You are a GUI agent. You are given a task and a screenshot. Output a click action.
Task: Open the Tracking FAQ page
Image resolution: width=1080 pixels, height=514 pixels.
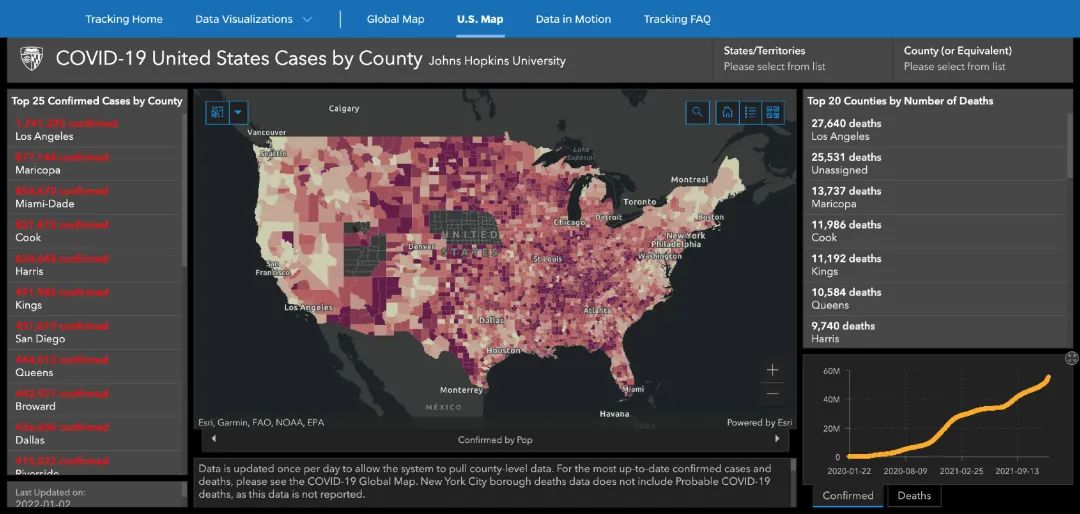(x=677, y=19)
